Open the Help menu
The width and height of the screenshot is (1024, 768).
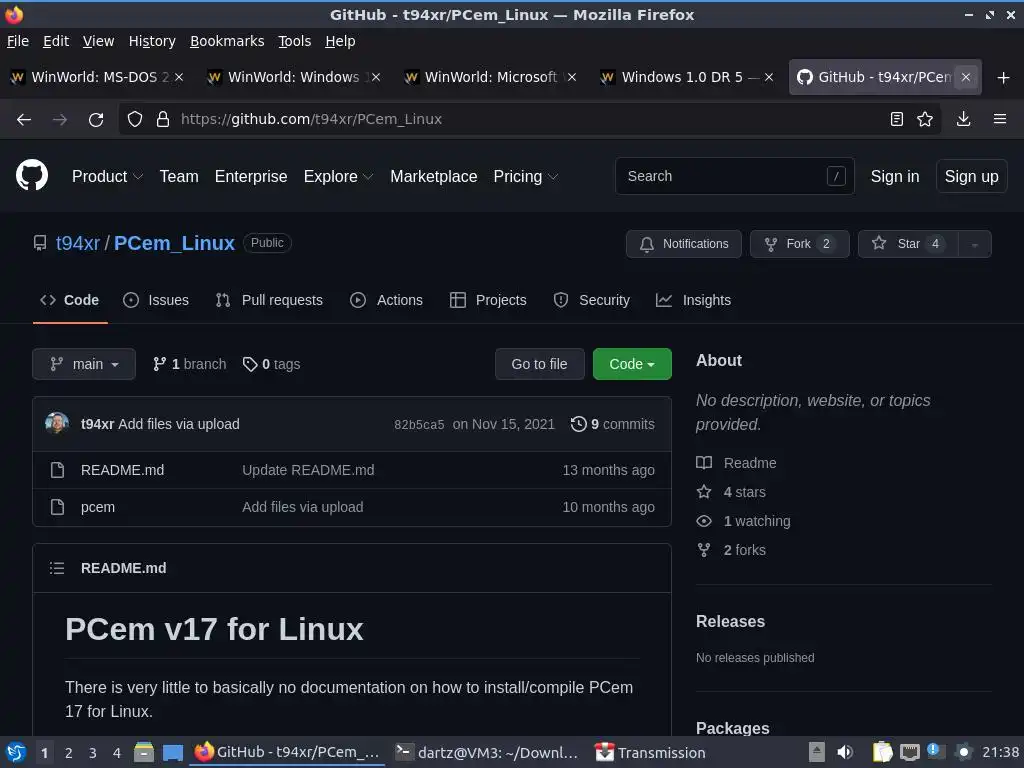(340, 41)
